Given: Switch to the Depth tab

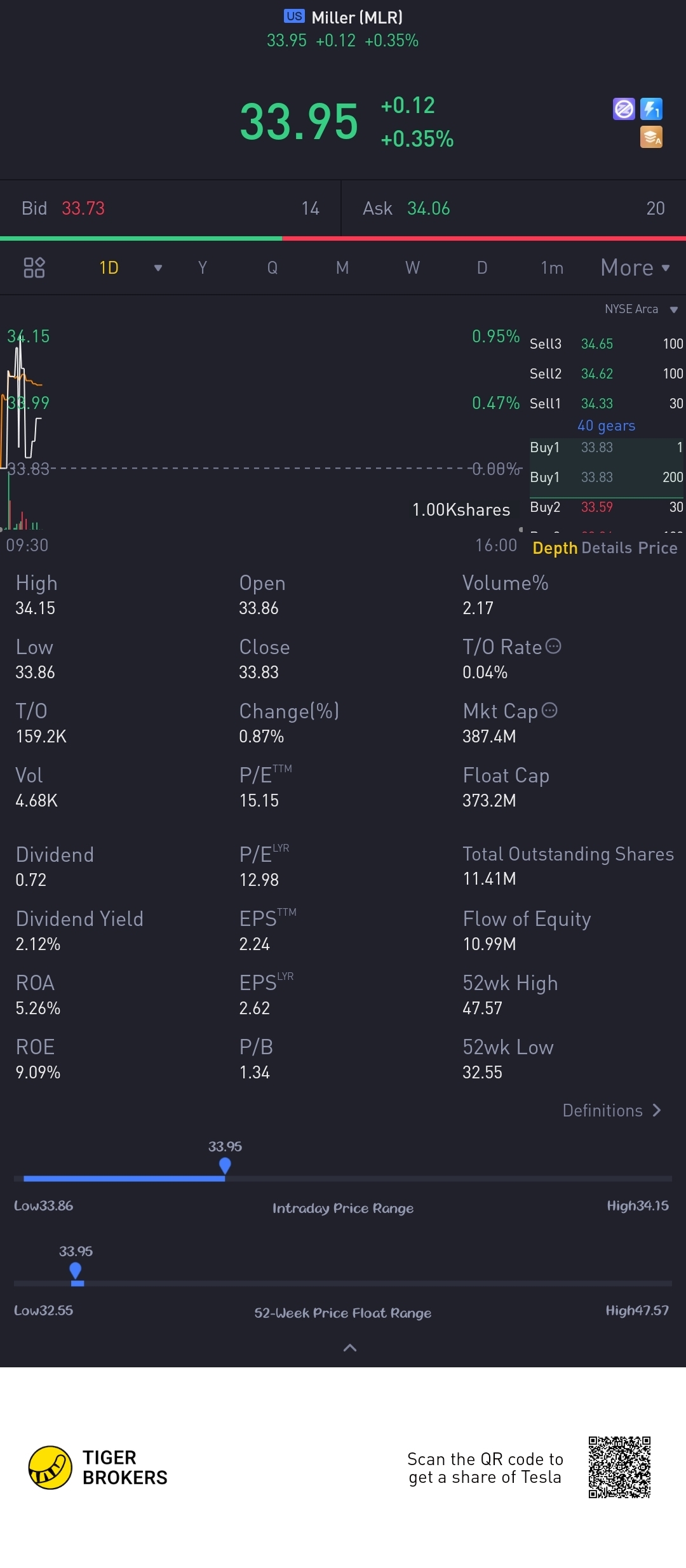Looking at the screenshot, I should click(x=555, y=548).
